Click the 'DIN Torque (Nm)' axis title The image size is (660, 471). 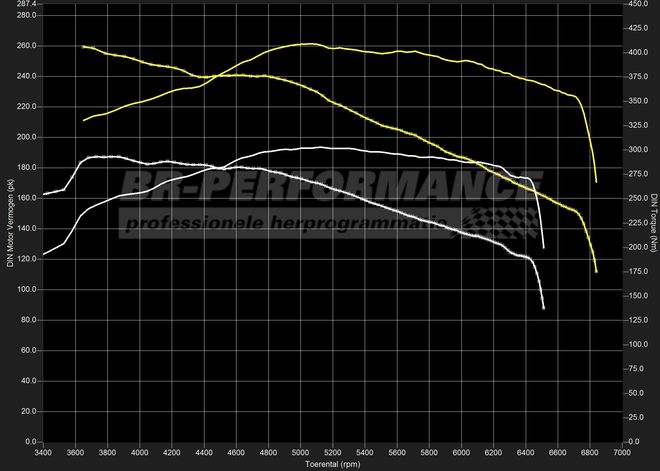pyautogui.click(x=652, y=222)
